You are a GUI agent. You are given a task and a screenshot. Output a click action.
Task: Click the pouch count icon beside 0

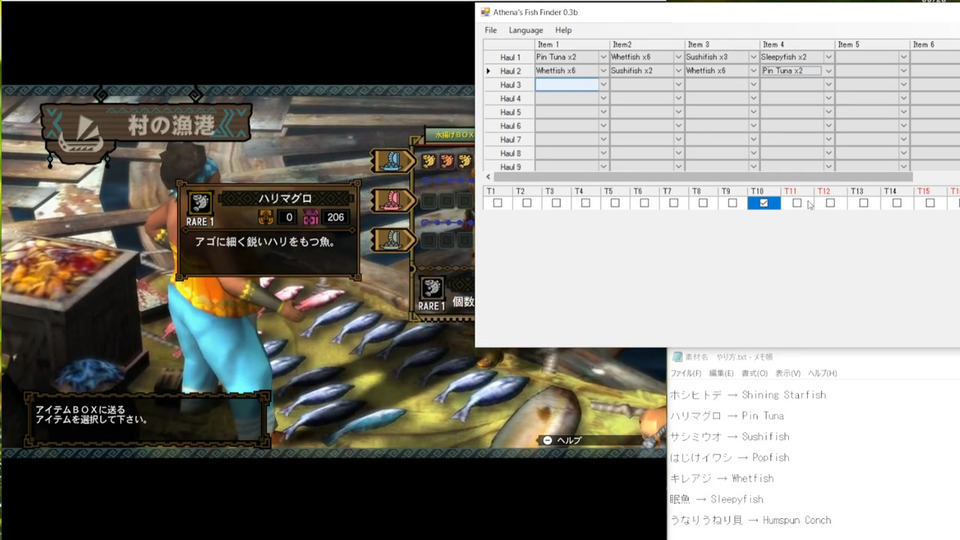266,217
